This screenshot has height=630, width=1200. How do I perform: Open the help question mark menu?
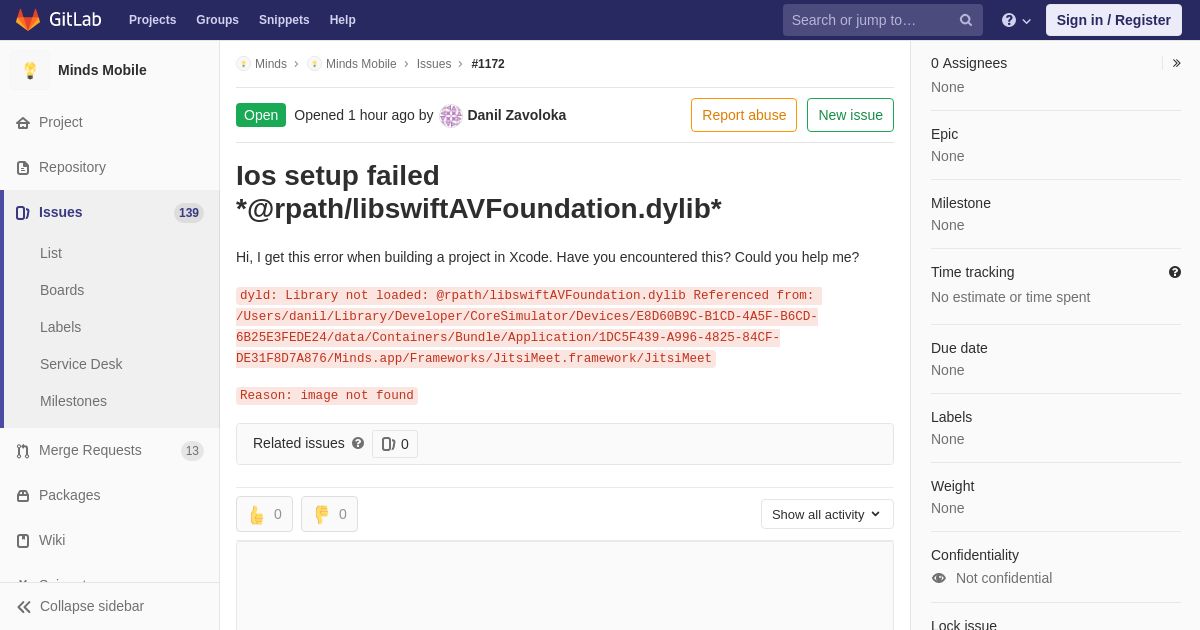coord(1016,20)
